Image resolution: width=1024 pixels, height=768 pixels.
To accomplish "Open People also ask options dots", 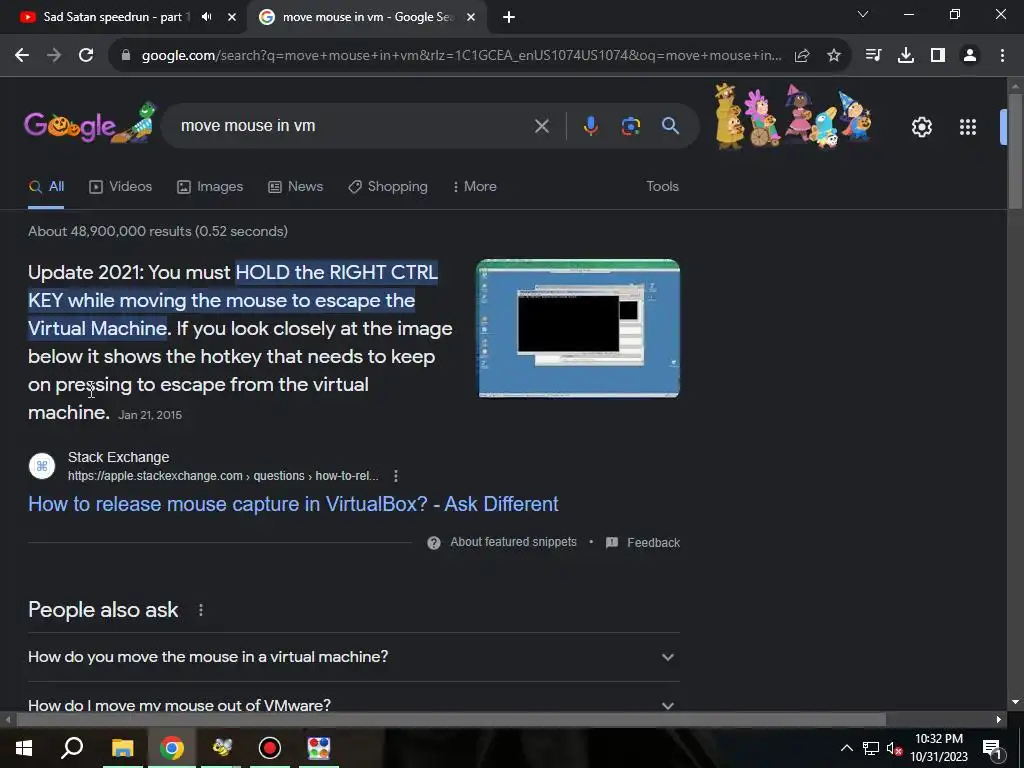I will tap(201, 610).
